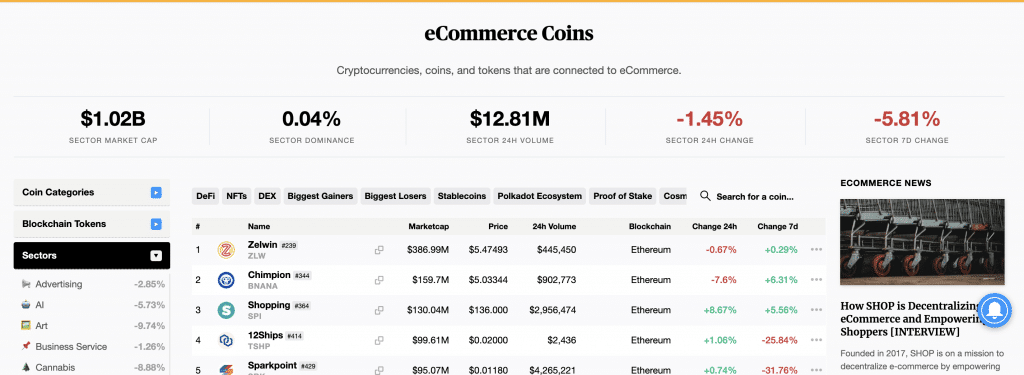1024x375 pixels.
Task: Select the Biggest Gainers filter tab
Action: coord(320,196)
